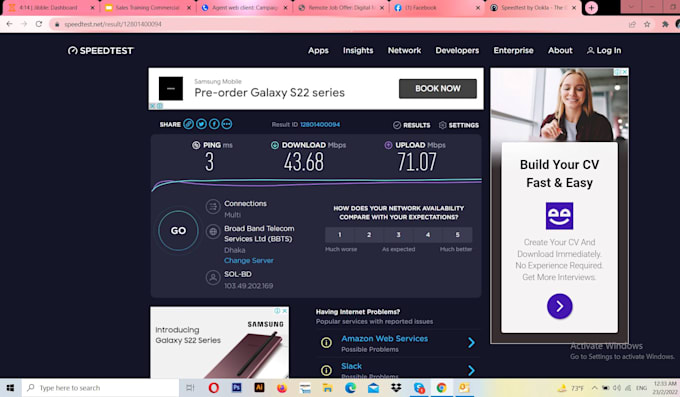Click Windows search box

point(101,387)
